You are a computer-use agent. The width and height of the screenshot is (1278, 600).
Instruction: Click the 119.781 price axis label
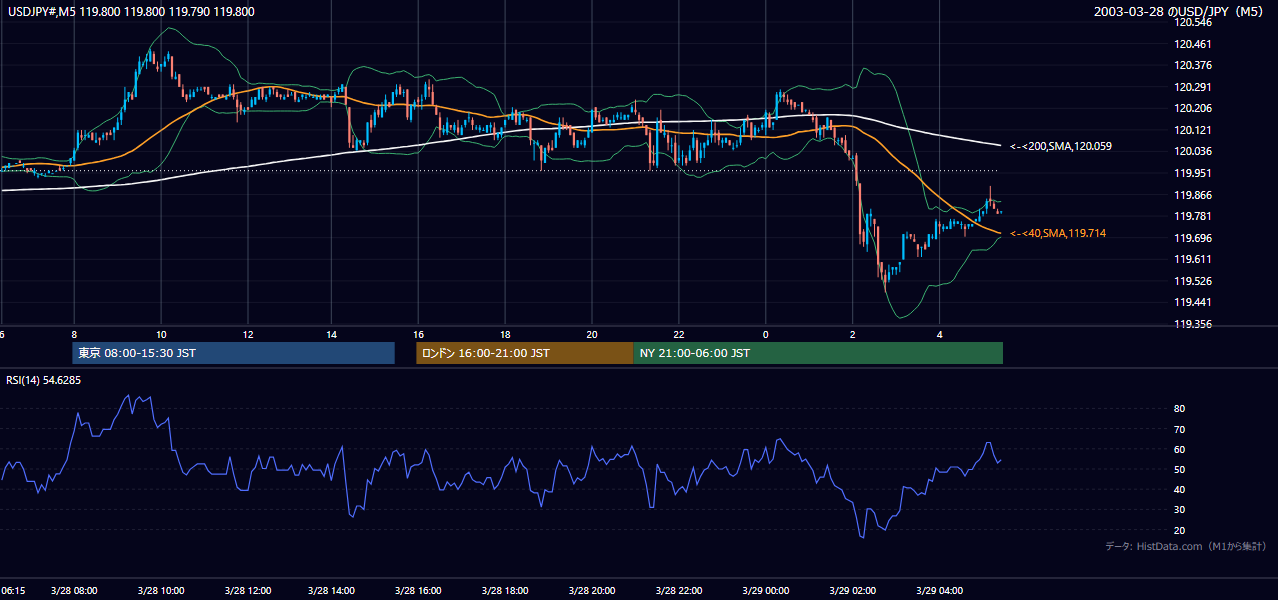tap(1192, 216)
